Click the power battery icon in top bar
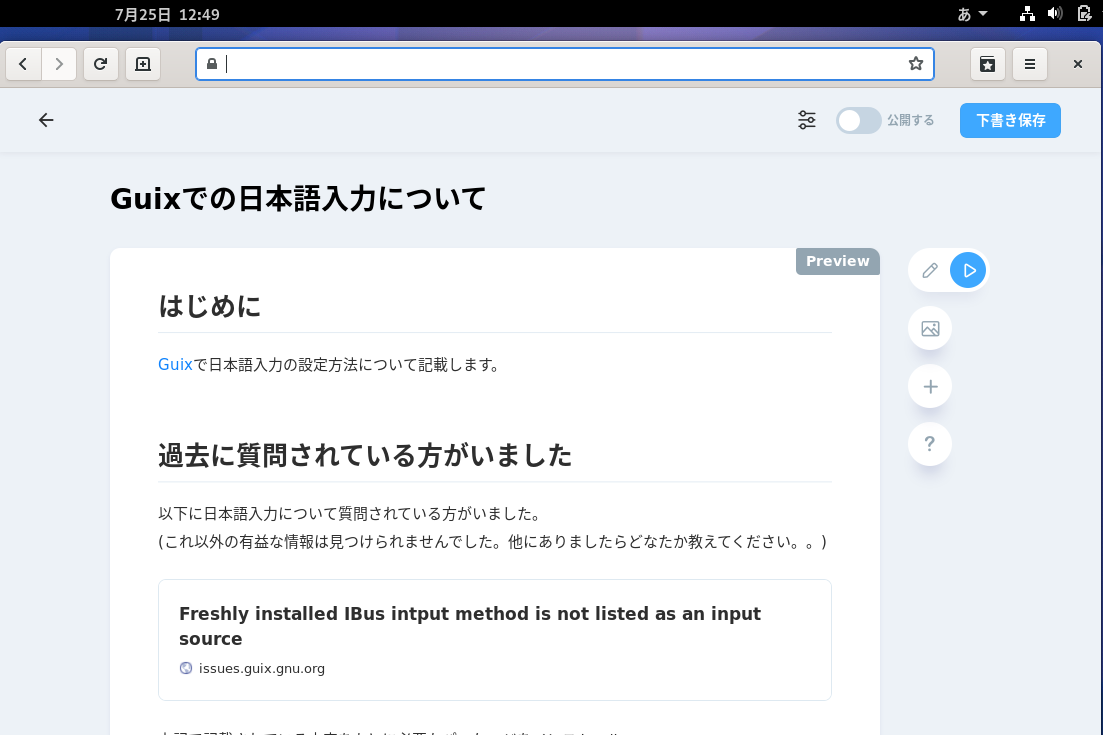This screenshot has height=735, width=1103. point(1084,14)
